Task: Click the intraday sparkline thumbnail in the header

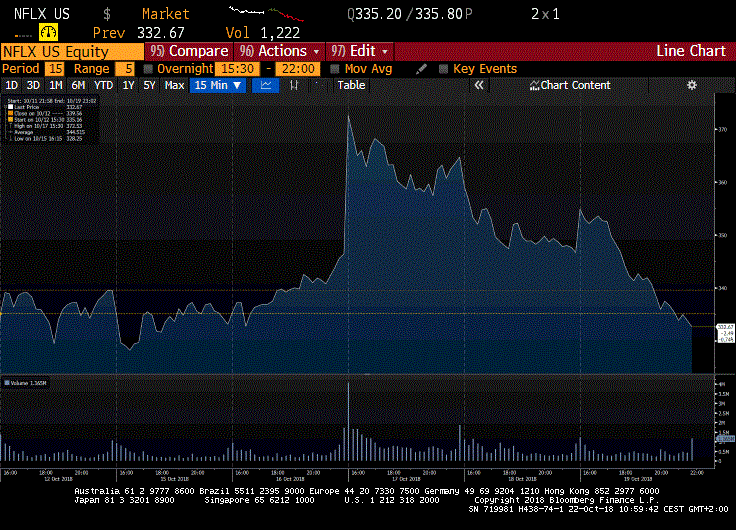Action: tap(266, 14)
